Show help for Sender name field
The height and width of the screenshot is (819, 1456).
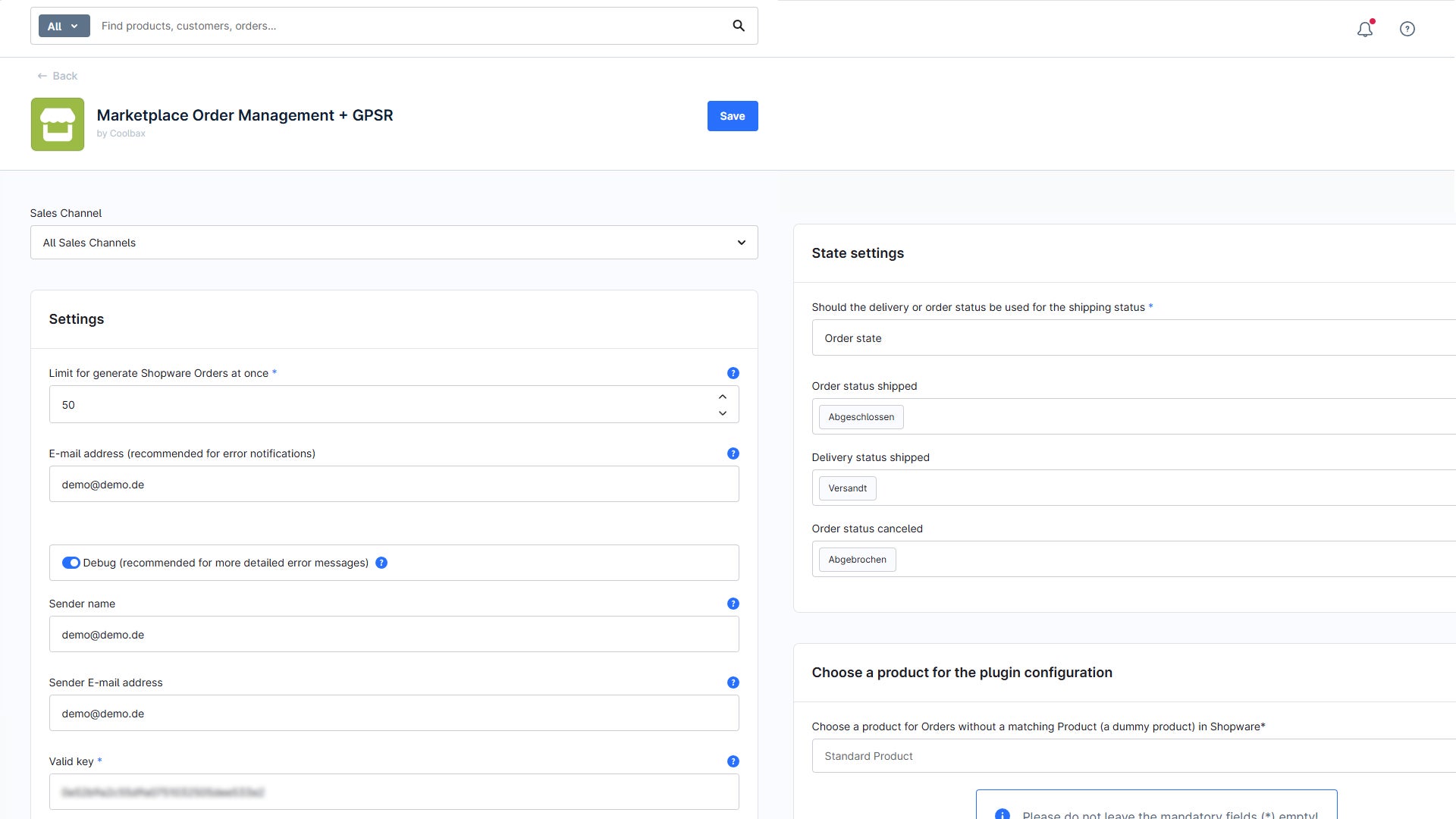pos(733,604)
